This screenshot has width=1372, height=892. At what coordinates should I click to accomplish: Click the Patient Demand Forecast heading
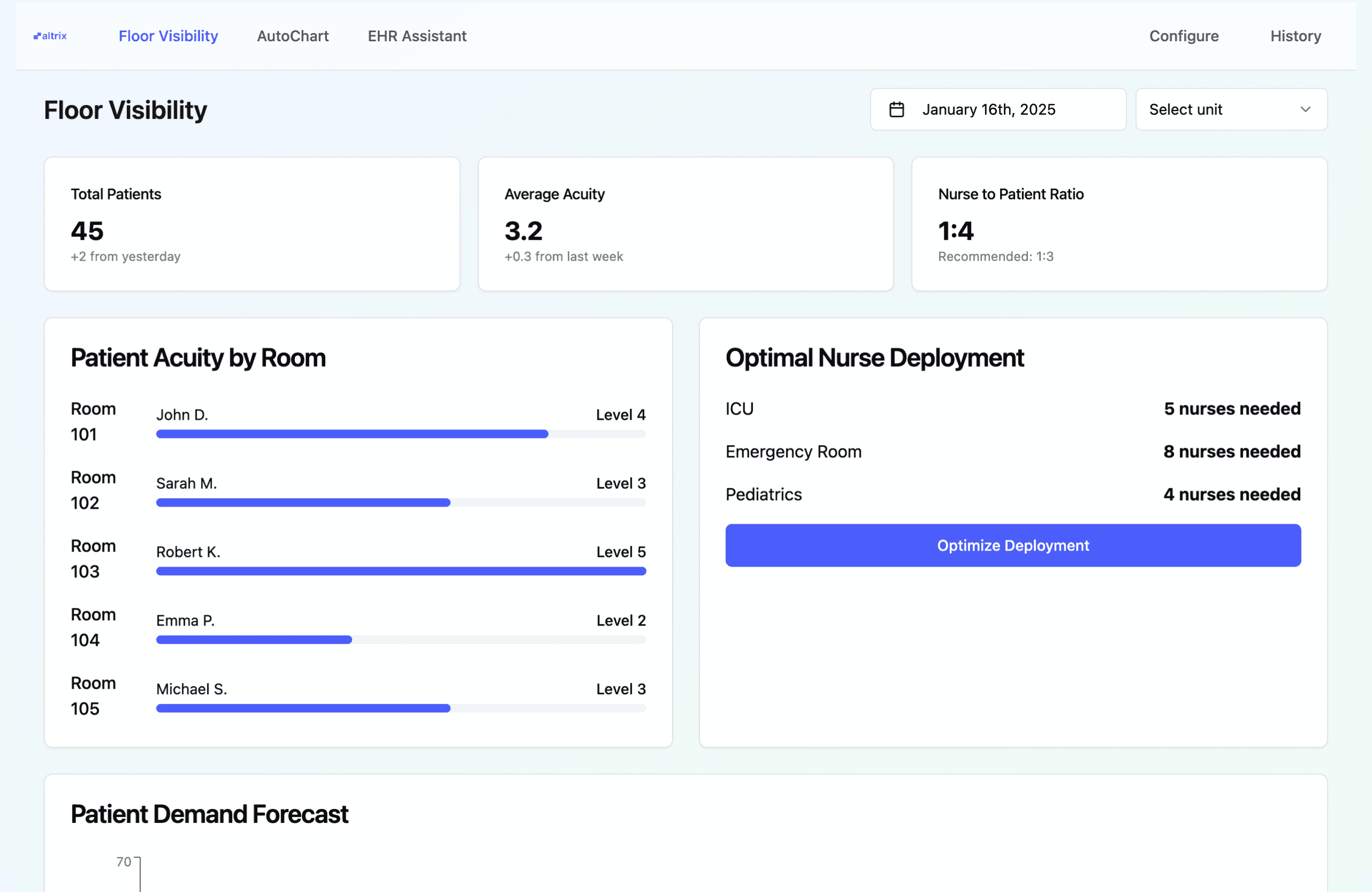click(209, 815)
